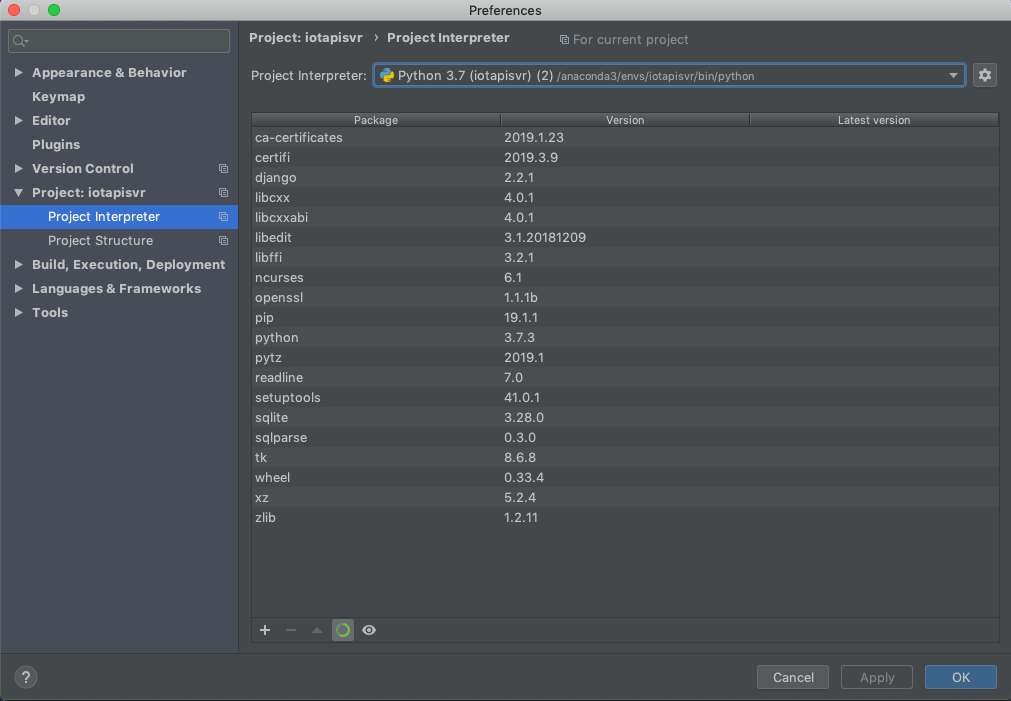Expand Build, Execution, Deployment section
This screenshot has height=701, width=1011.
coord(19,264)
